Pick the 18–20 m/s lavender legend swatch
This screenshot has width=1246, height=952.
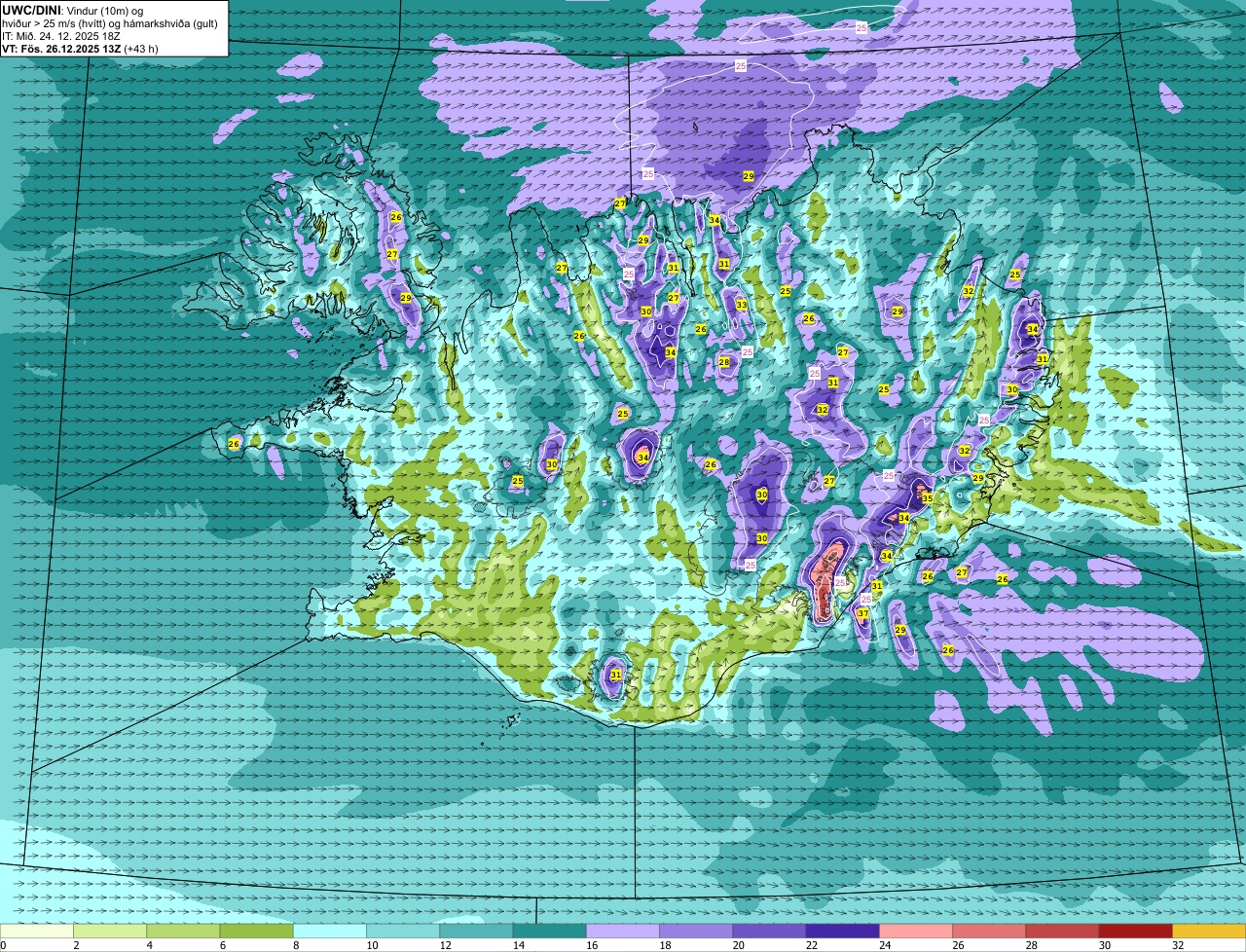(x=696, y=931)
